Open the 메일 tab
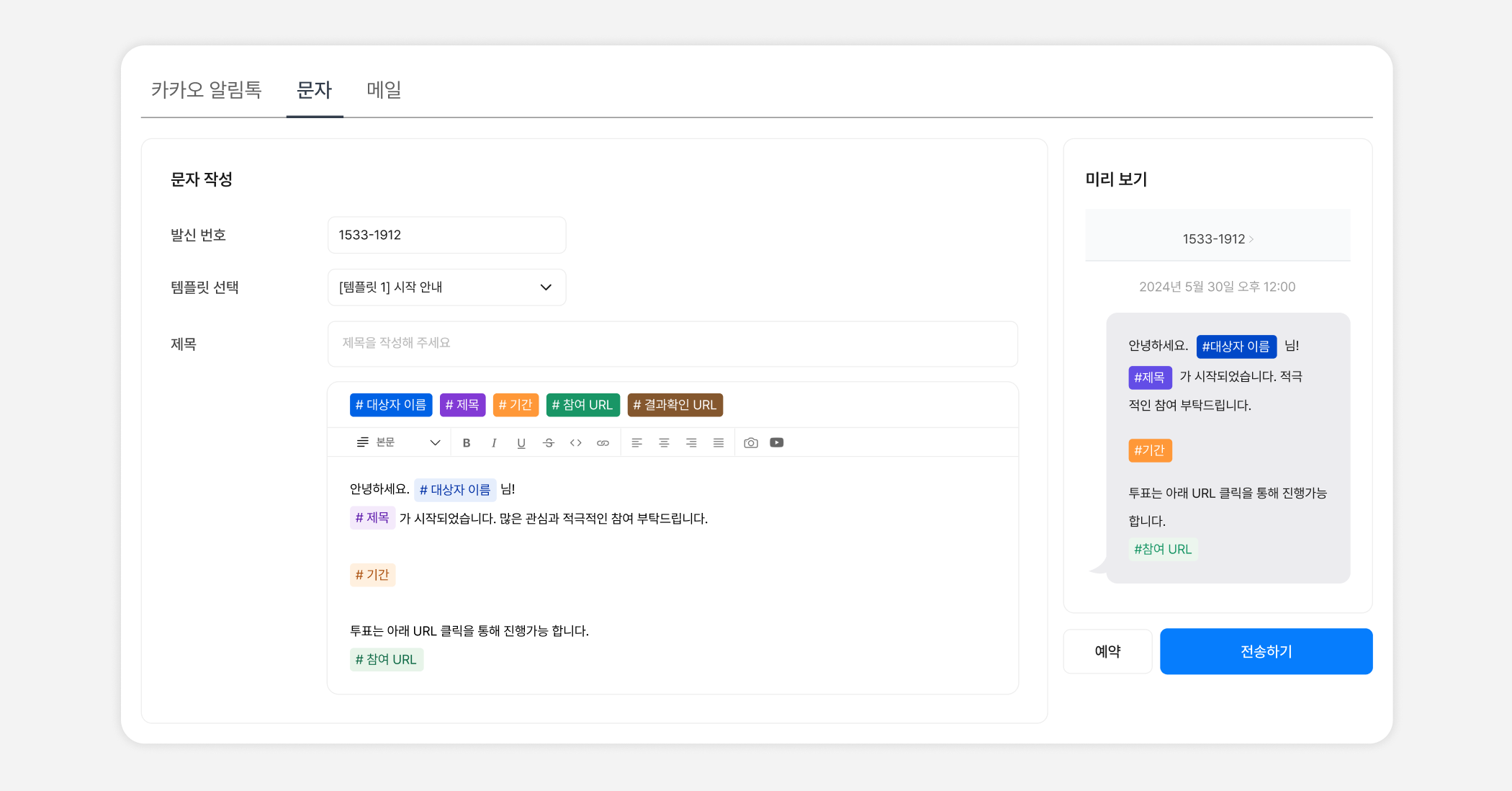The image size is (1512, 791). click(x=384, y=90)
